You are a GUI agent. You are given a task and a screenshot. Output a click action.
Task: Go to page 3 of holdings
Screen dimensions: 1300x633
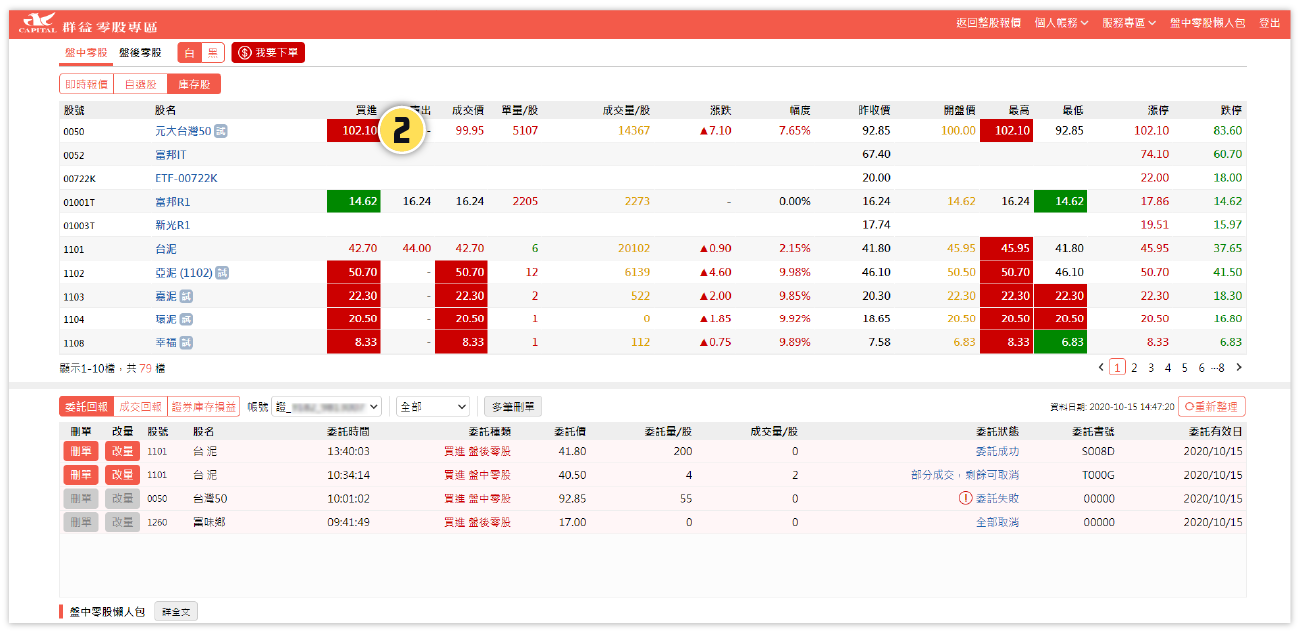(x=1151, y=367)
